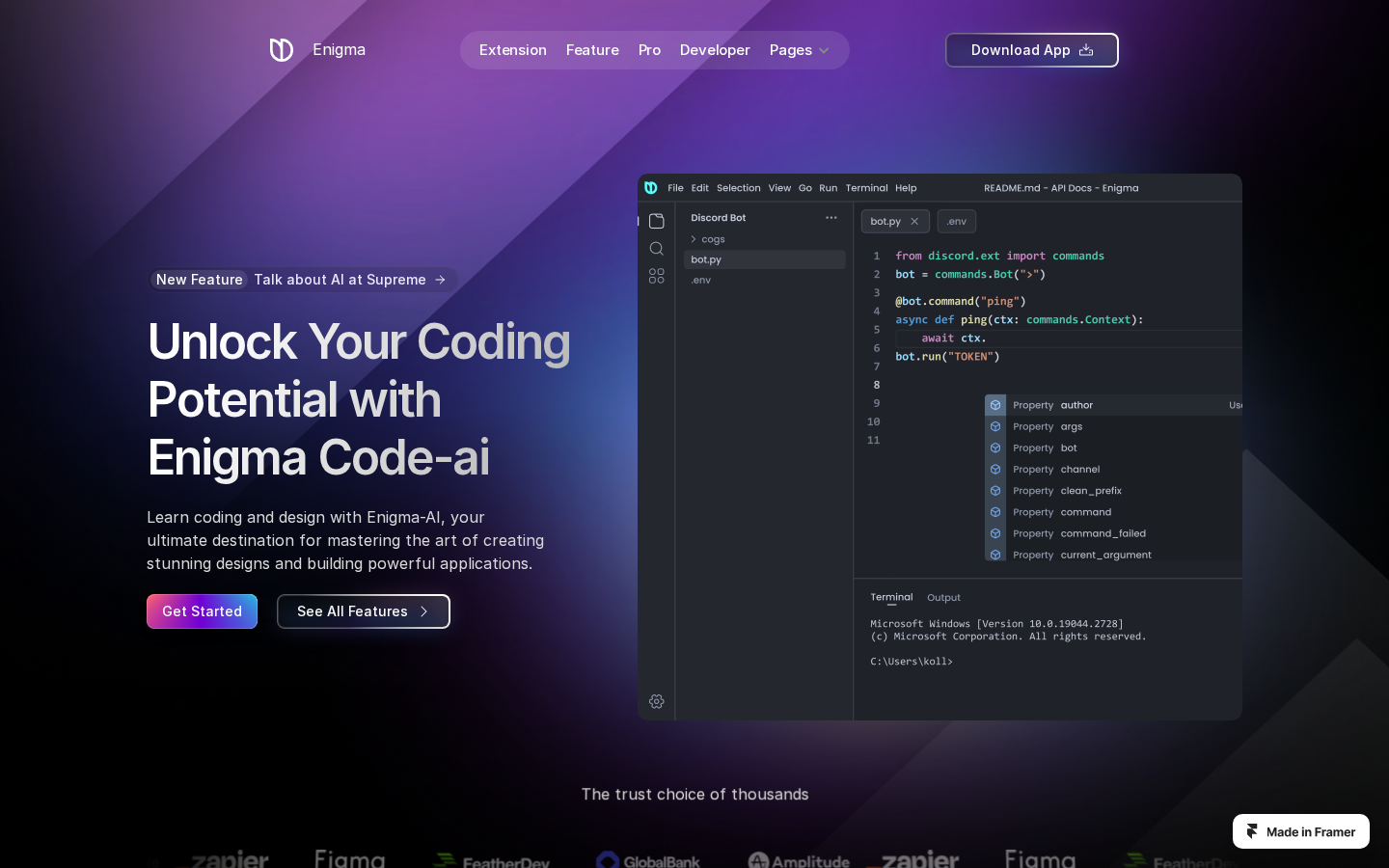Screen dimensions: 1389x868
Task: Click the await ctx. code line
Action: 954,339
